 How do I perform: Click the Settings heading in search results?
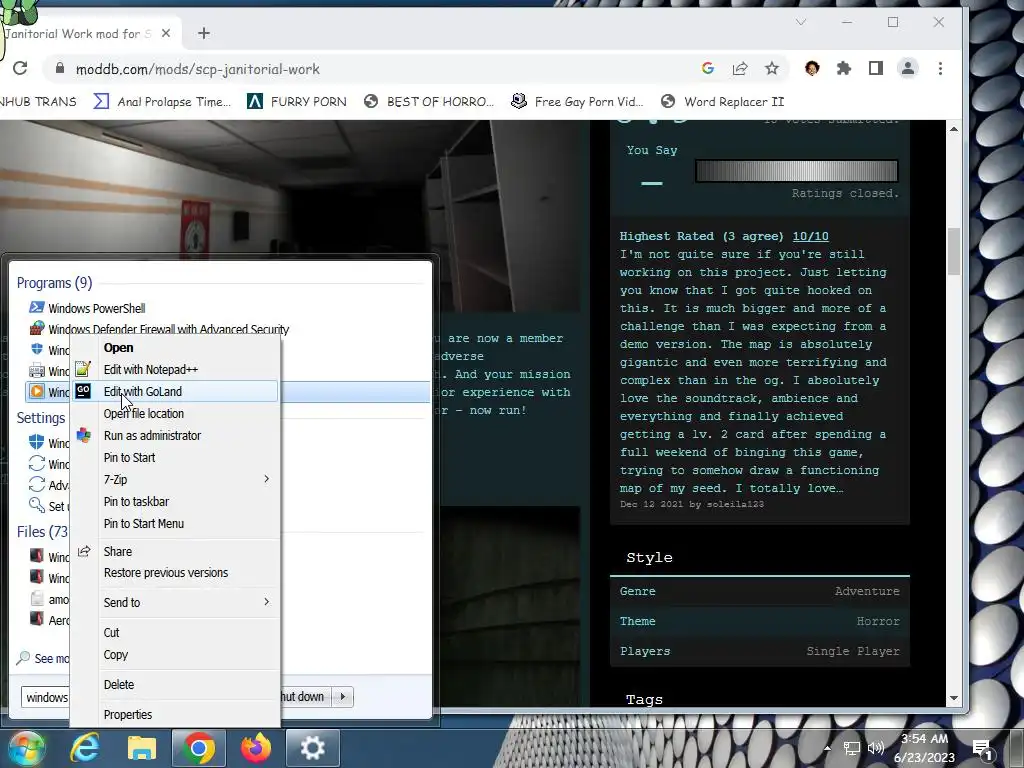pos(41,418)
